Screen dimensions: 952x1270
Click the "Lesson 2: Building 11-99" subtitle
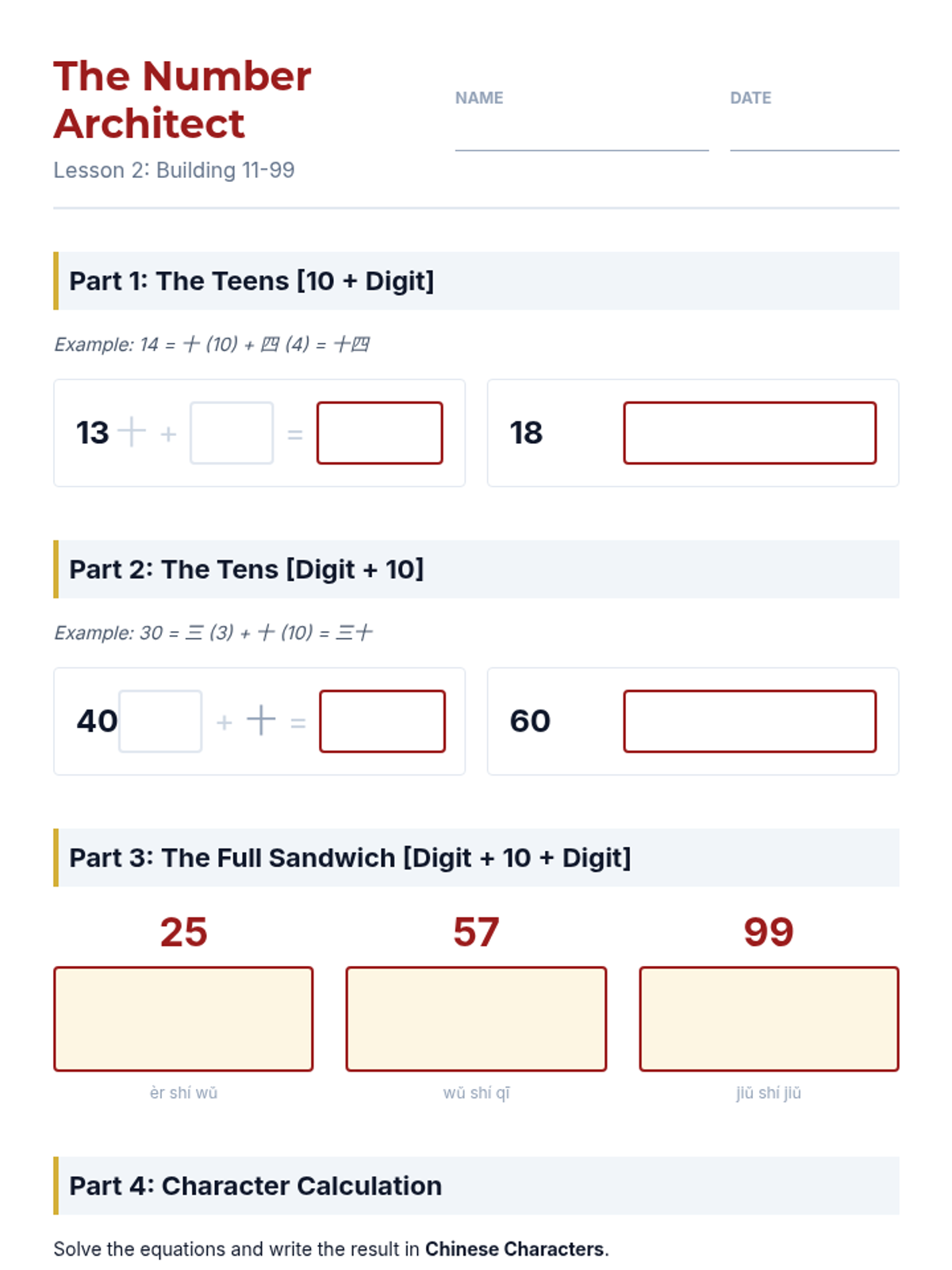click(174, 170)
